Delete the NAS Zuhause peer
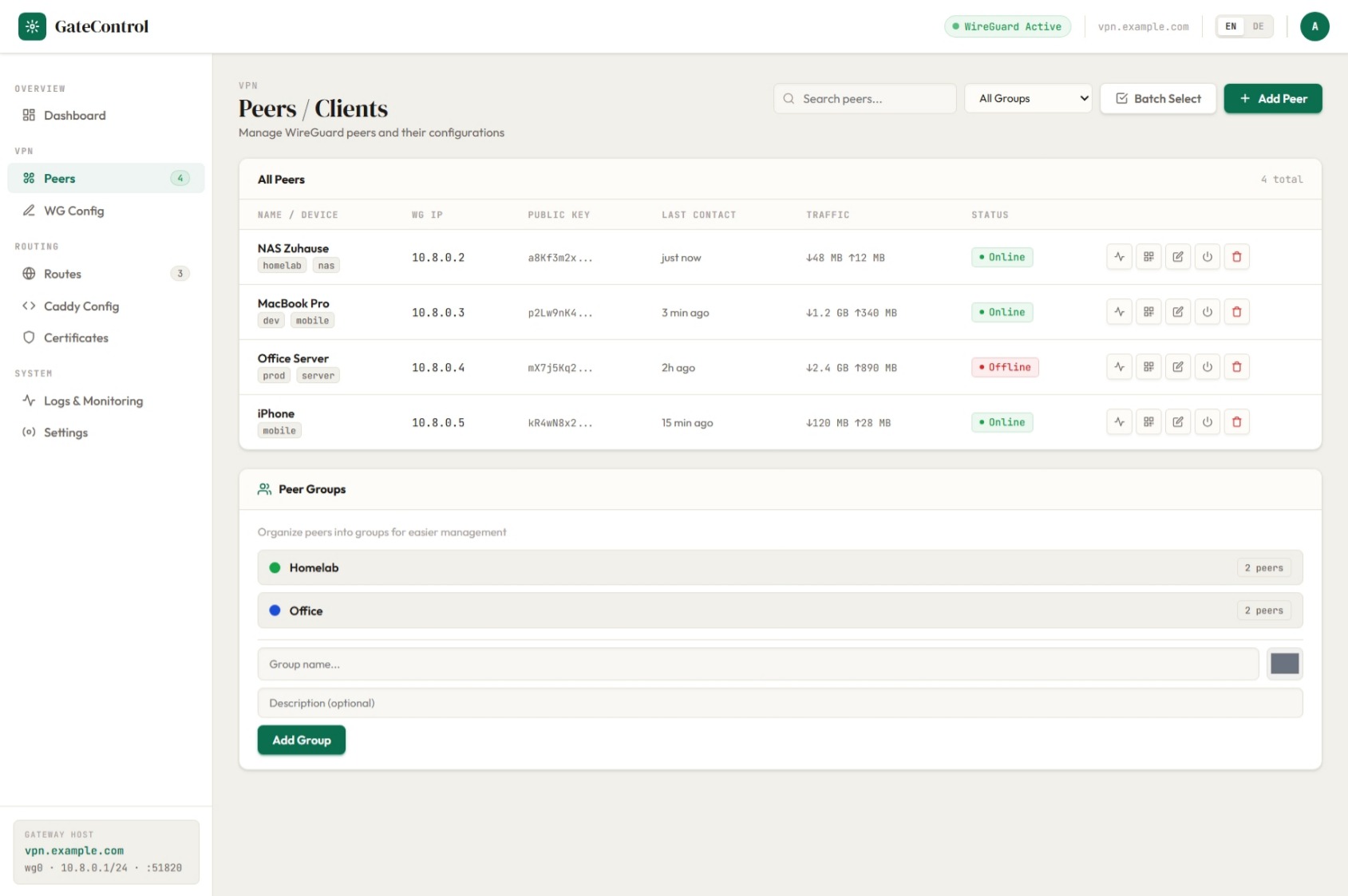Viewport: 1348px width, 896px height. click(1236, 257)
